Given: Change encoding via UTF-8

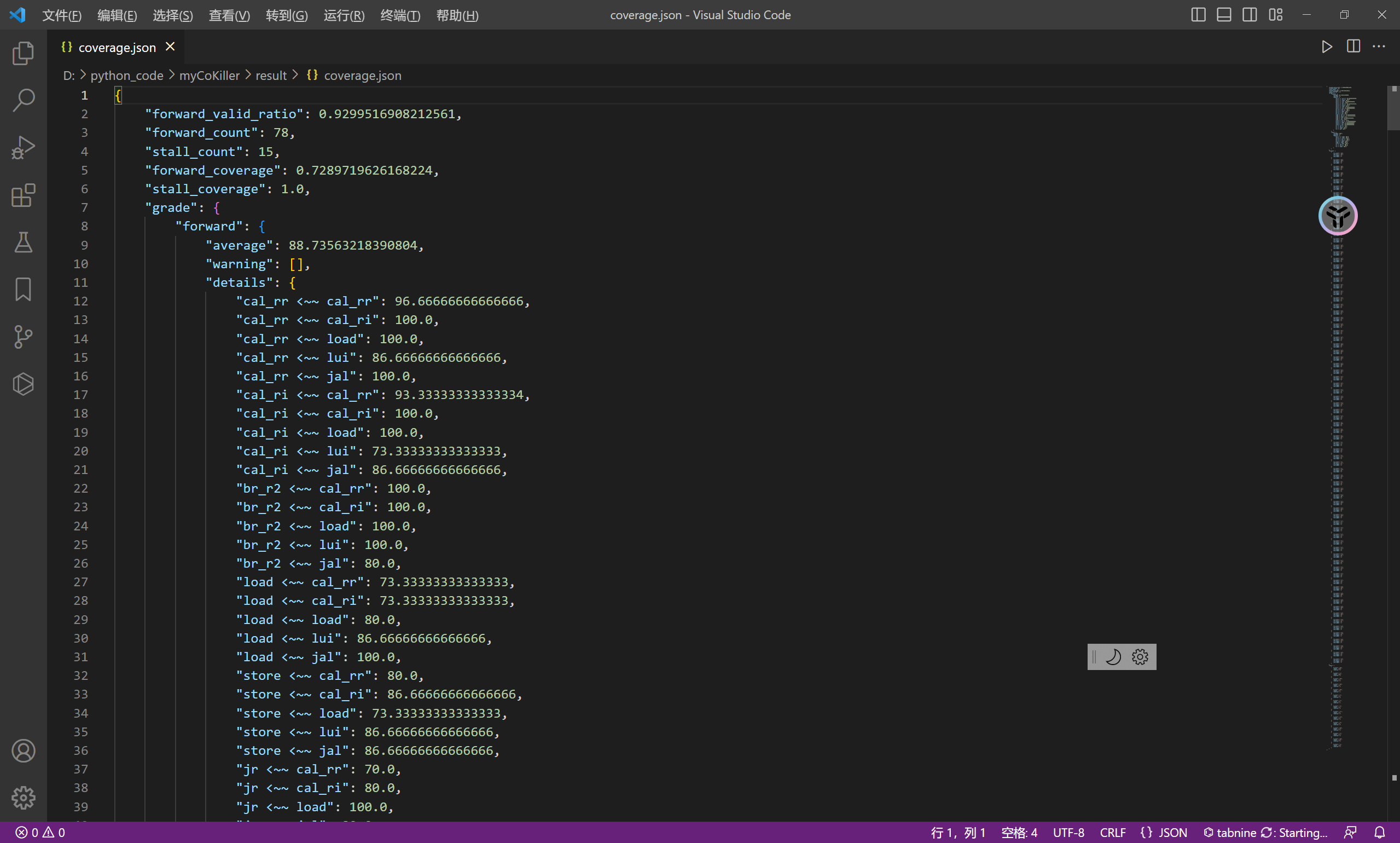Looking at the screenshot, I should coord(1068,833).
